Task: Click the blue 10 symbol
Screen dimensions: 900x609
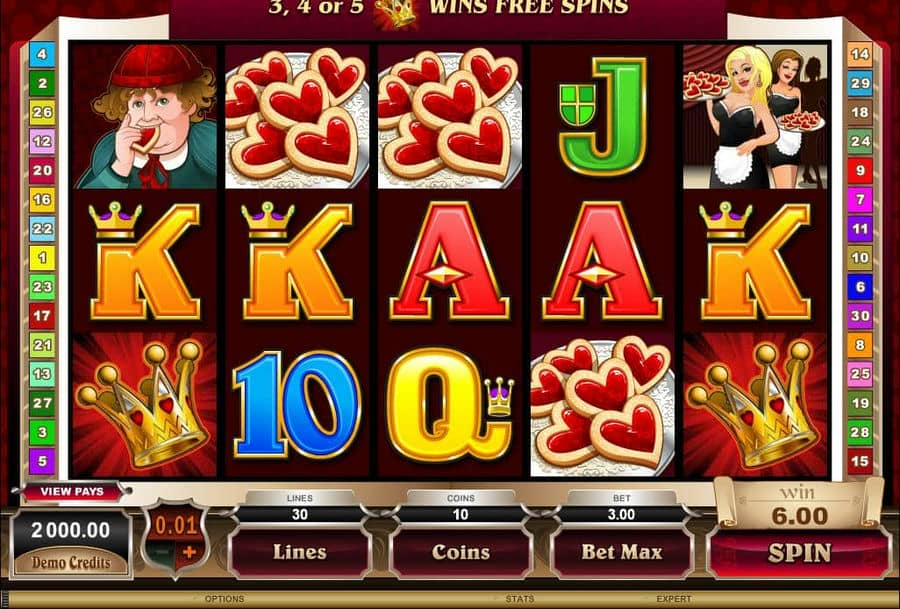Action: coord(297,404)
